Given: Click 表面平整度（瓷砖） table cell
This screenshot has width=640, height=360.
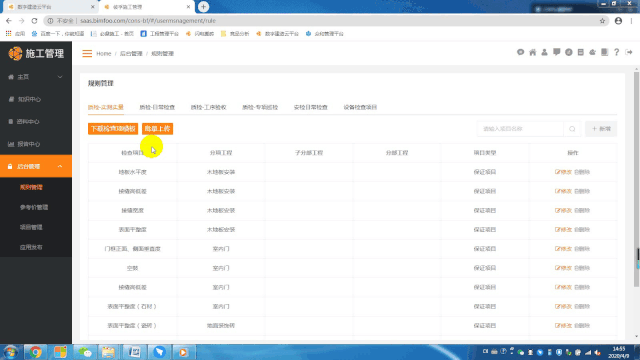Looking at the screenshot, I should point(133,326).
